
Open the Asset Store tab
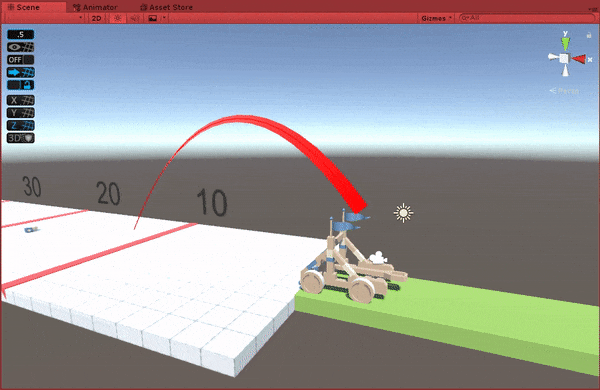[x=166, y=7]
